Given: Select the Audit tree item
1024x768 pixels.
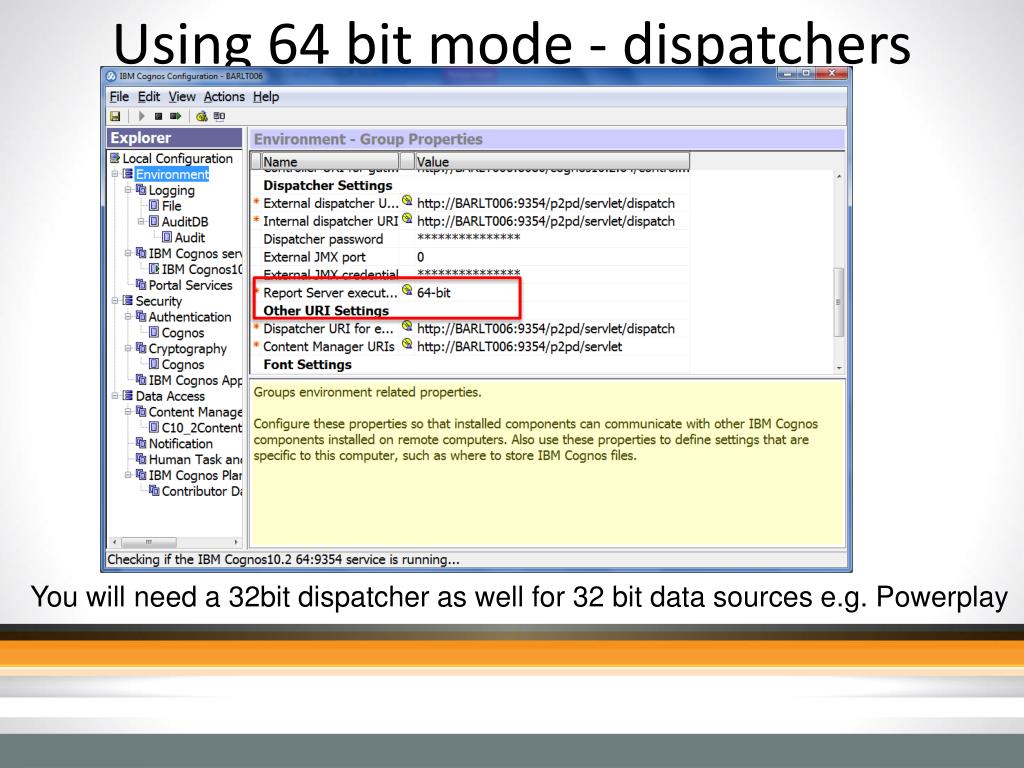Looking at the screenshot, I should coord(189,238).
